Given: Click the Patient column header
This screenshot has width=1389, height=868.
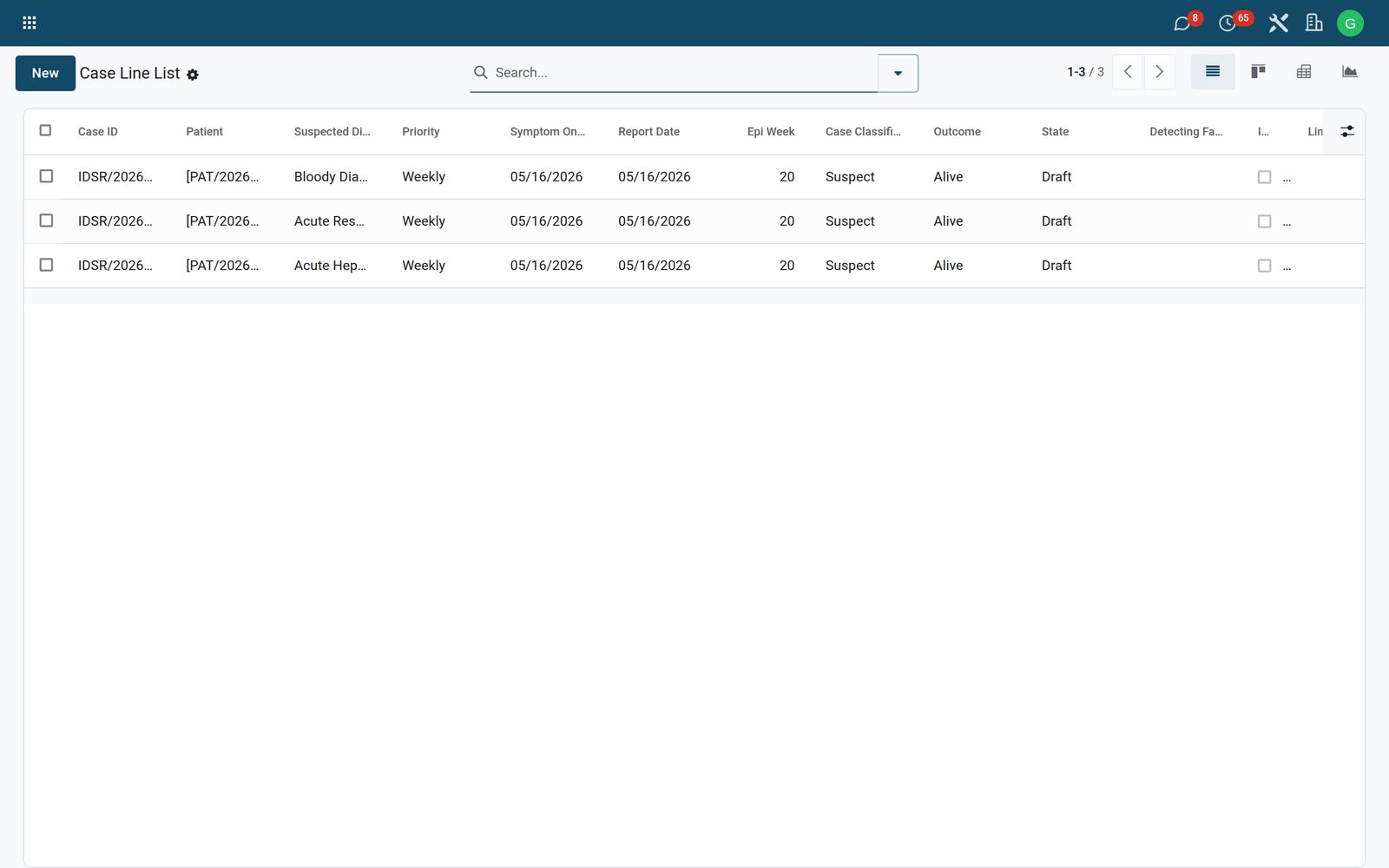Looking at the screenshot, I should [x=204, y=132].
